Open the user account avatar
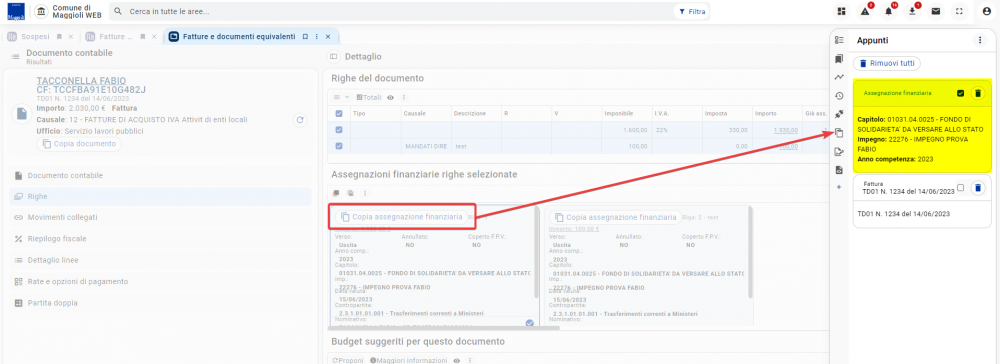Image resolution: width=1000 pixels, height=364 pixels. [x=987, y=11]
